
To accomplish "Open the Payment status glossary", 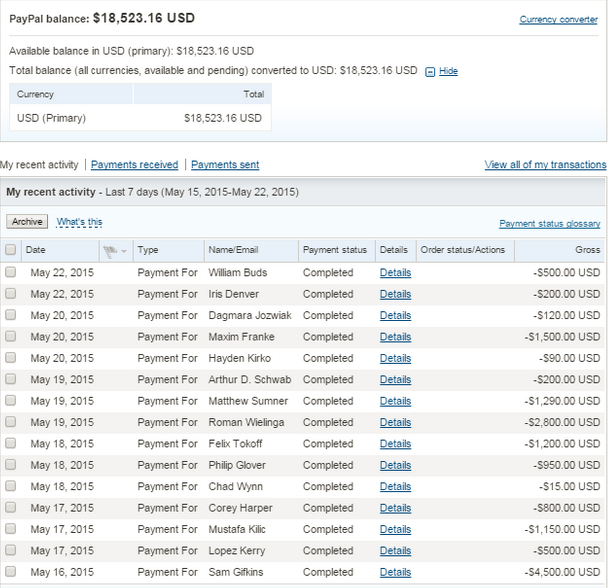I will [549, 224].
